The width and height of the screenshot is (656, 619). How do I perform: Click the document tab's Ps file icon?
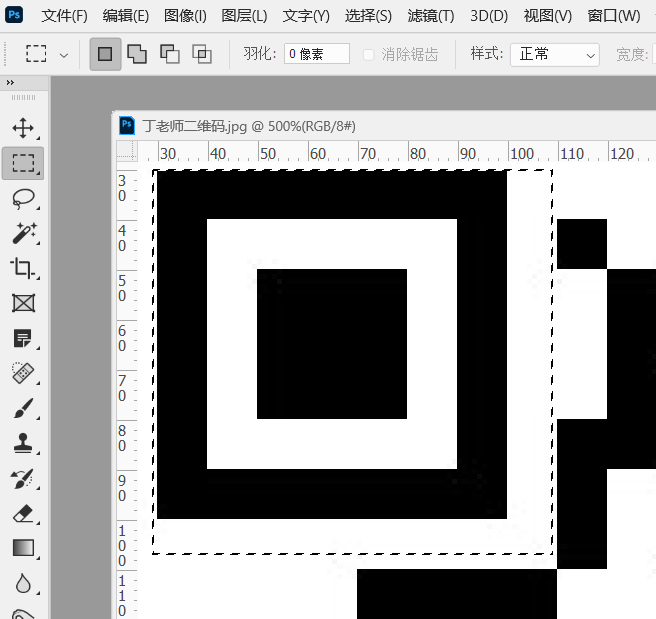click(x=127, y=125)
